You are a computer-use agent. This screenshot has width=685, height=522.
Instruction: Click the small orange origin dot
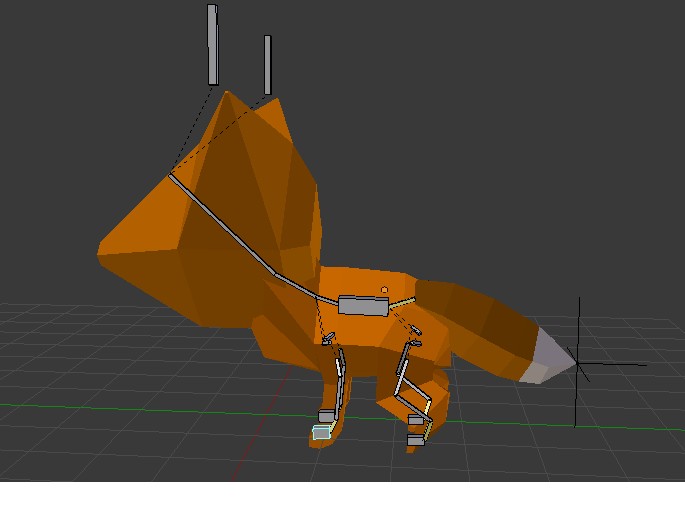384,291
